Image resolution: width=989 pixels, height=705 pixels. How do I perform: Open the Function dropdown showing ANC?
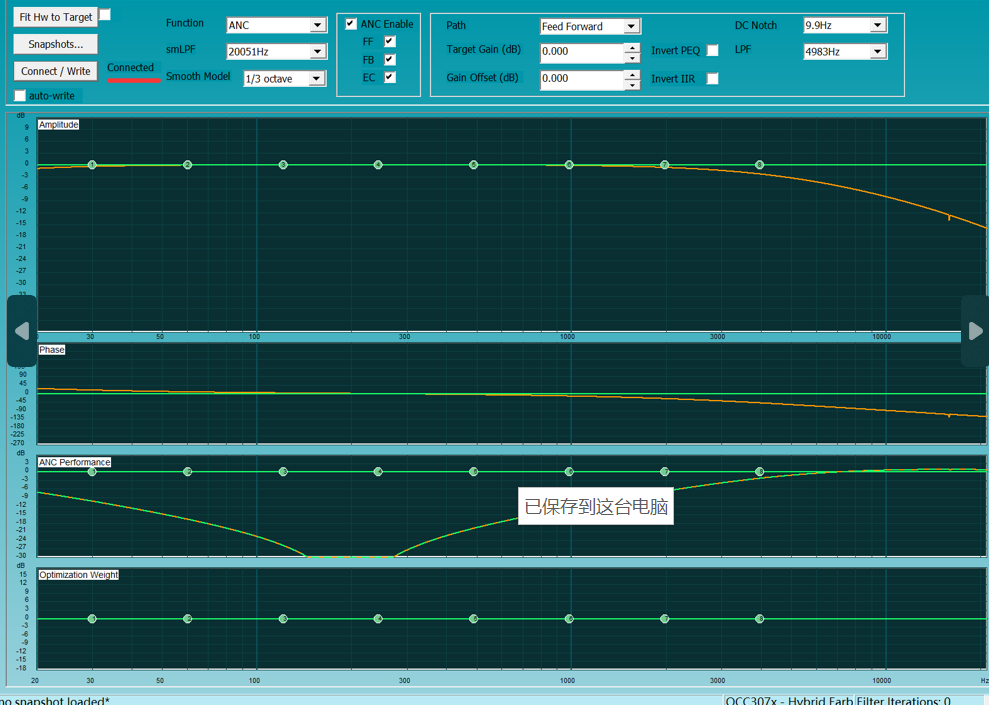[276, 25]
